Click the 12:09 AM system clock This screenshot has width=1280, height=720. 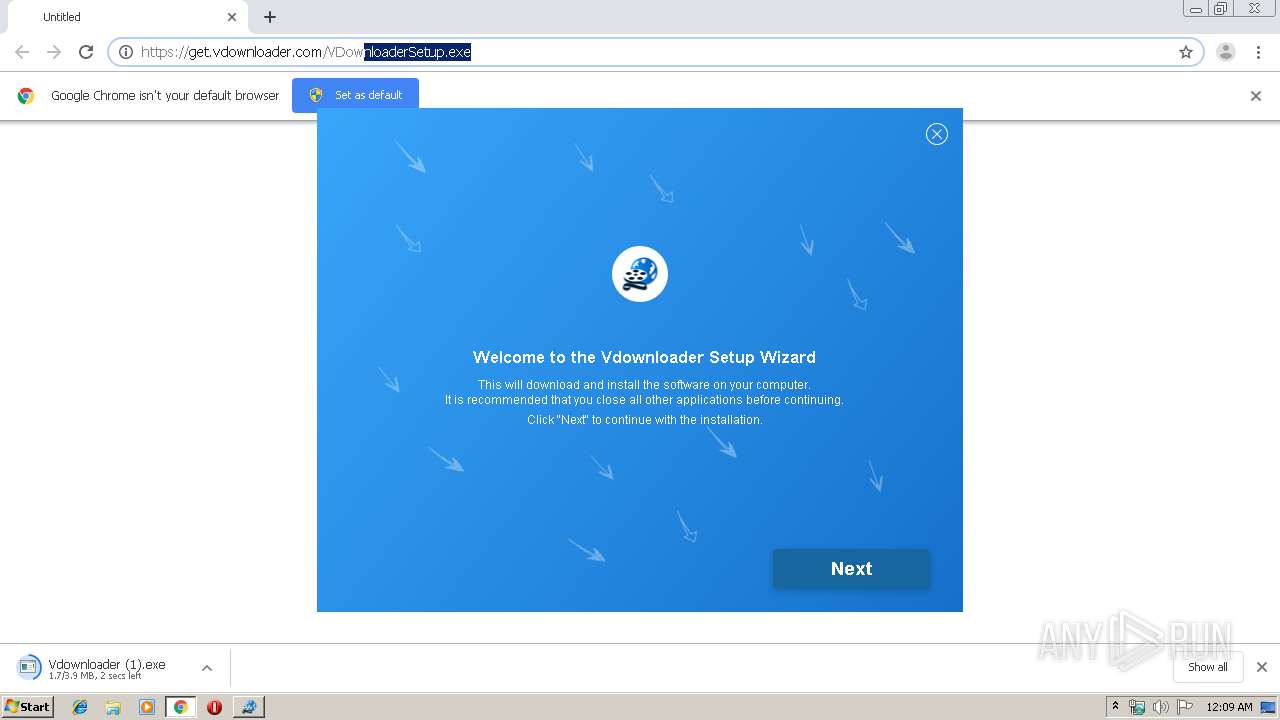pyautogui.click(x=1229, y=707)
